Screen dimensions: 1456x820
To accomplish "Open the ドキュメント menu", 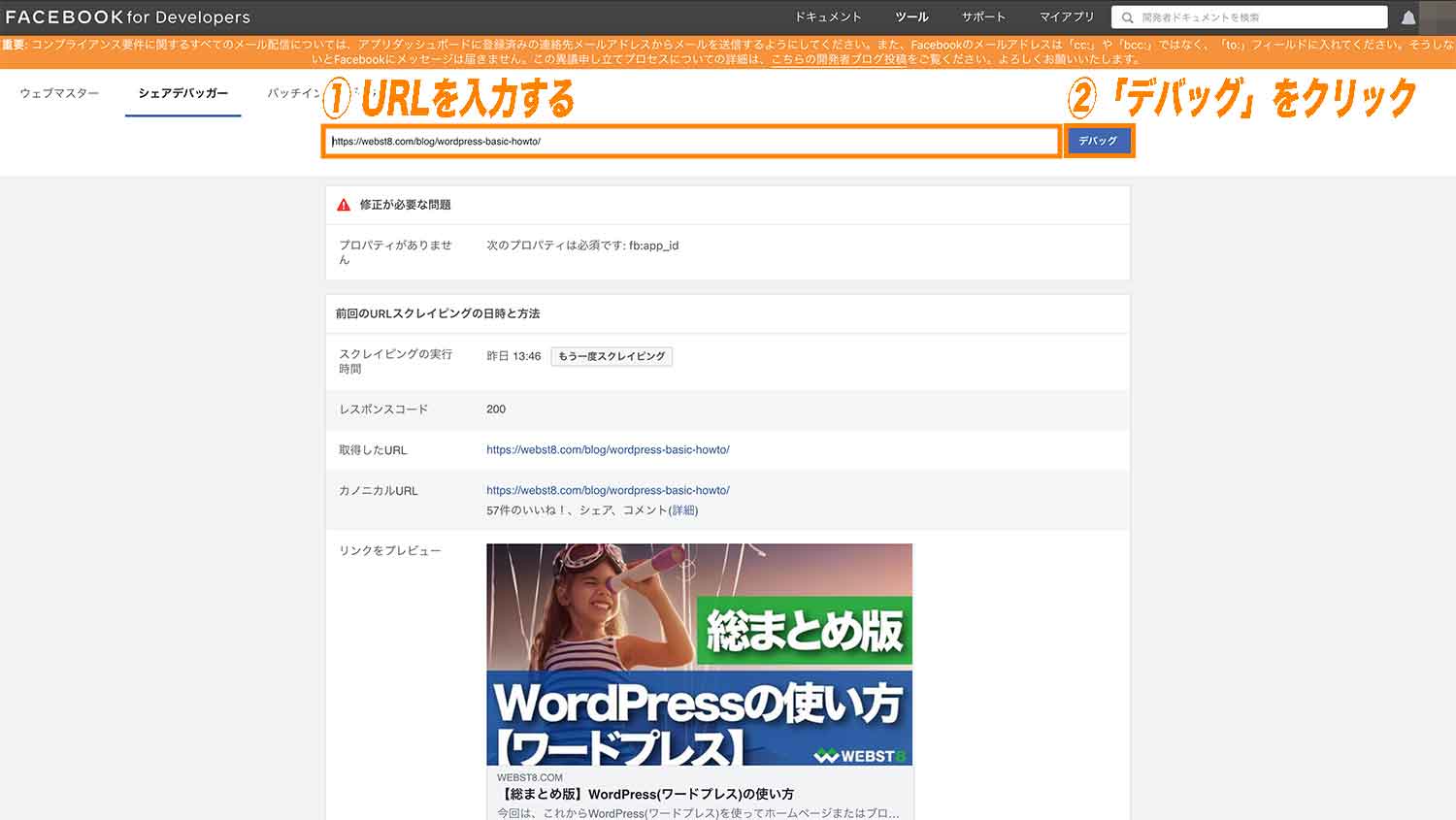I will [828, 17].
